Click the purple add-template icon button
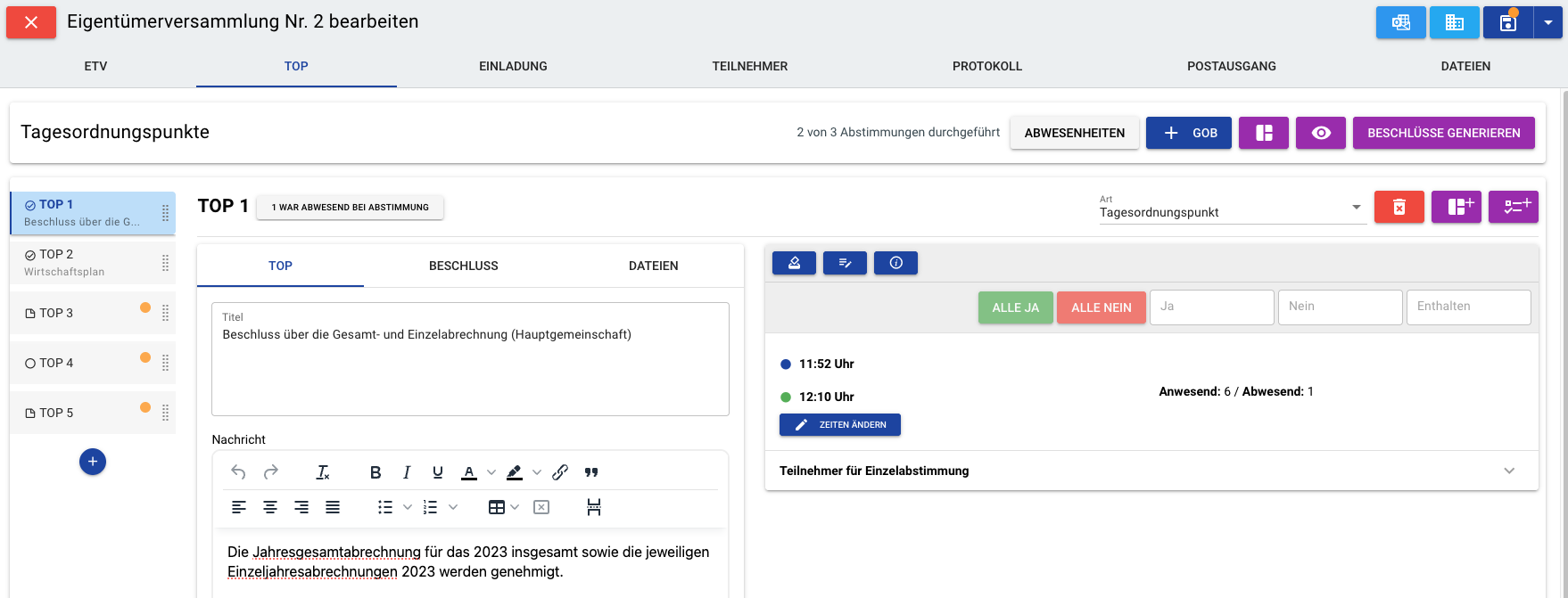Viewport: 1568px width, 598px height. click(1457, 207)
